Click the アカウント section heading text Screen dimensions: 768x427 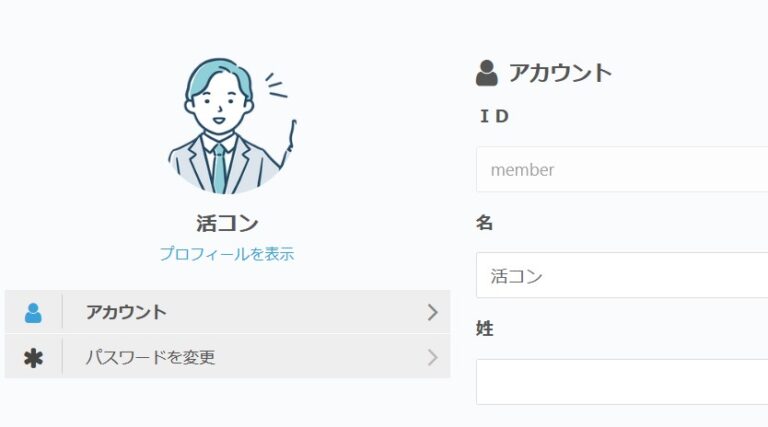pyautogui.click(x=560, y=73)
